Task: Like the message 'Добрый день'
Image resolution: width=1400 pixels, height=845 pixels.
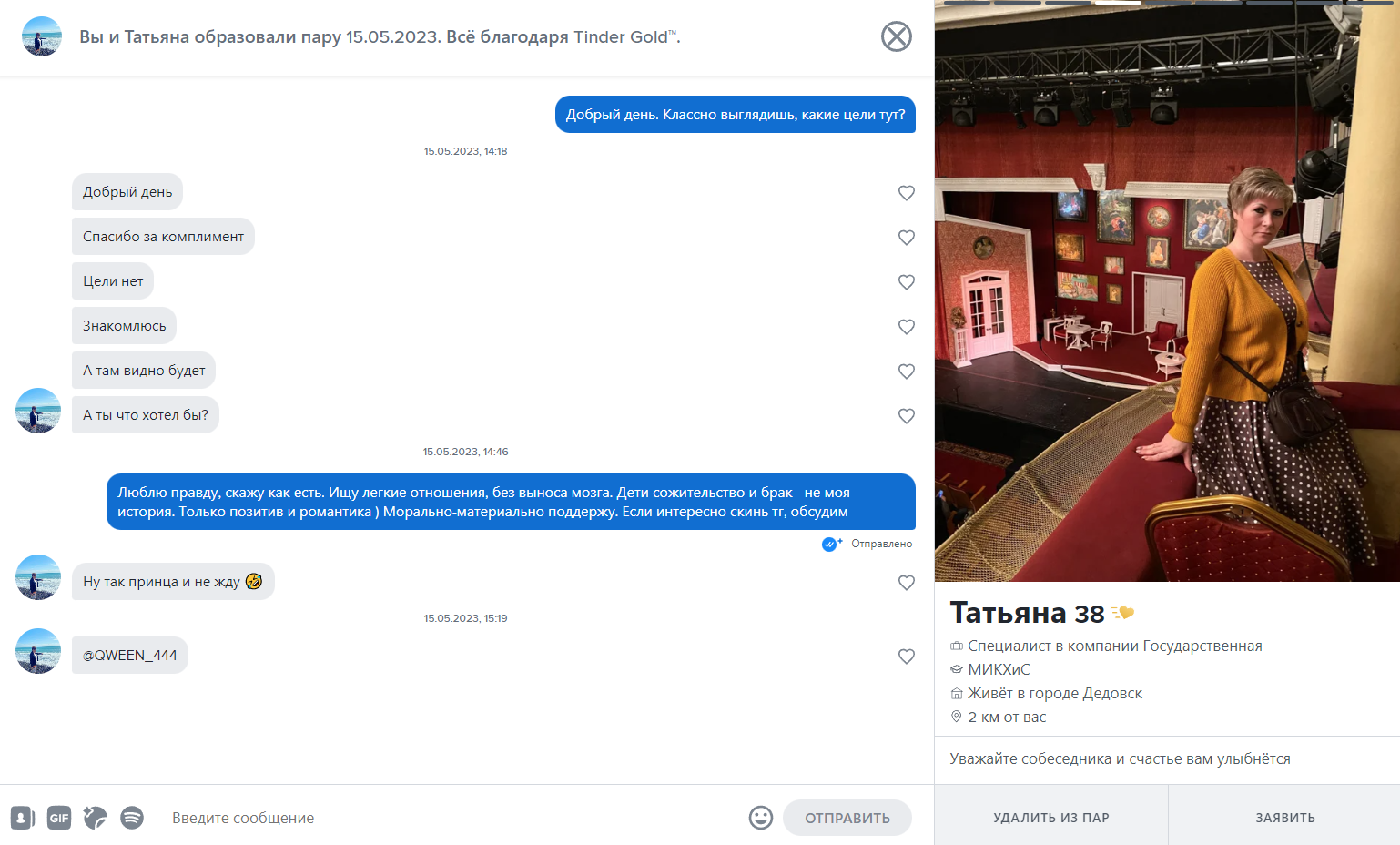Action: (907, 193)
